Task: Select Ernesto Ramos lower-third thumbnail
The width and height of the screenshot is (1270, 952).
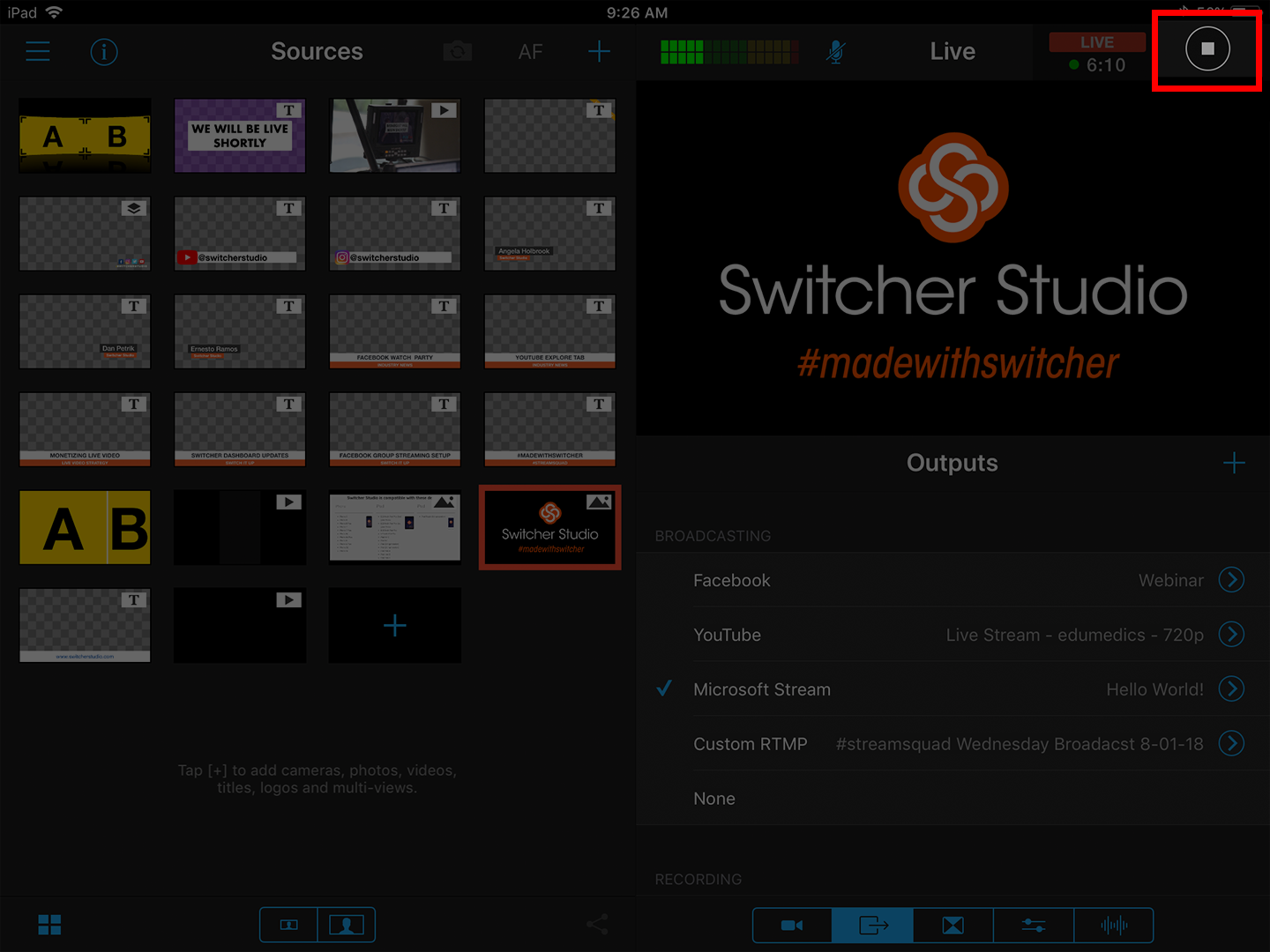Action: (240, 331)
